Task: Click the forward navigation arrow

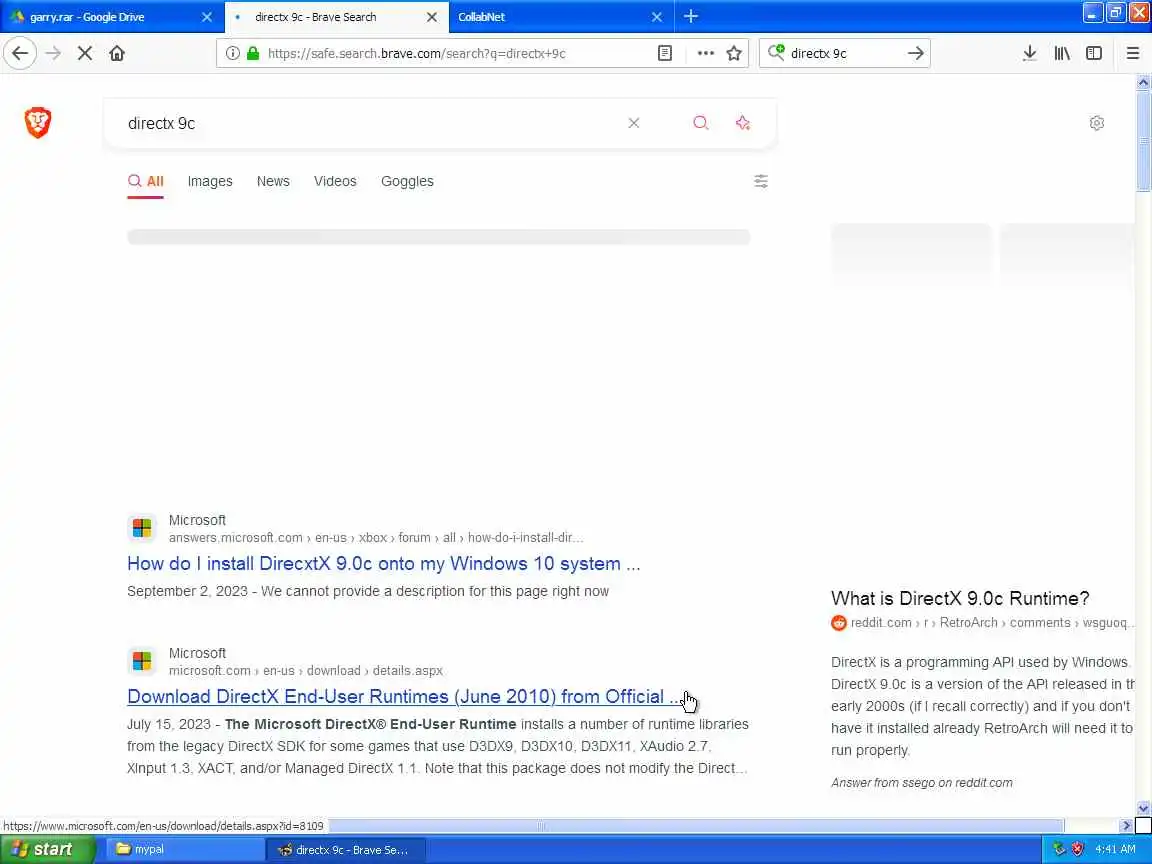Action: (53, 53)
